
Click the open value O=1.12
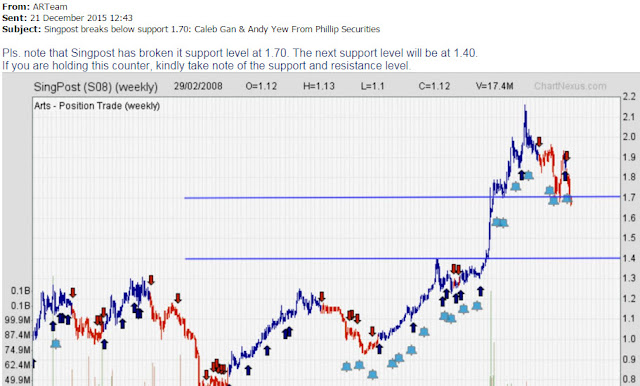pos(261,86)
